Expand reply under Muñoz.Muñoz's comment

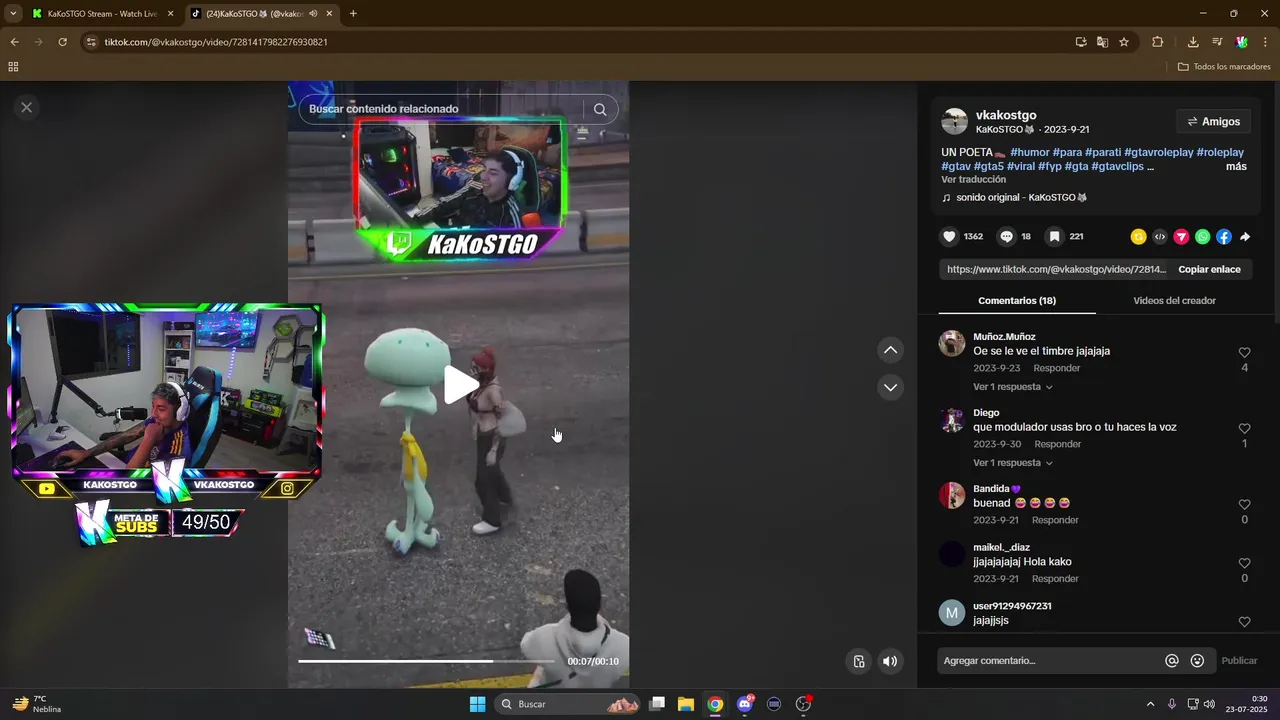[x=1012, y=387]
